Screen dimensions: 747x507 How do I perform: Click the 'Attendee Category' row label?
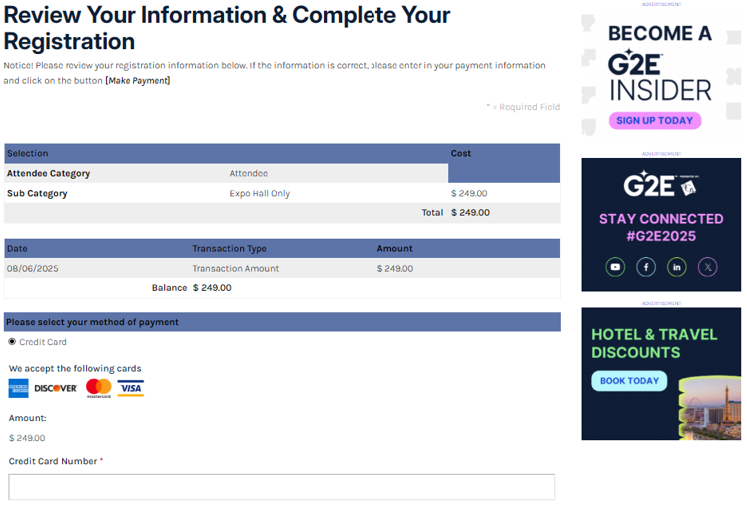tap(48, 173)
